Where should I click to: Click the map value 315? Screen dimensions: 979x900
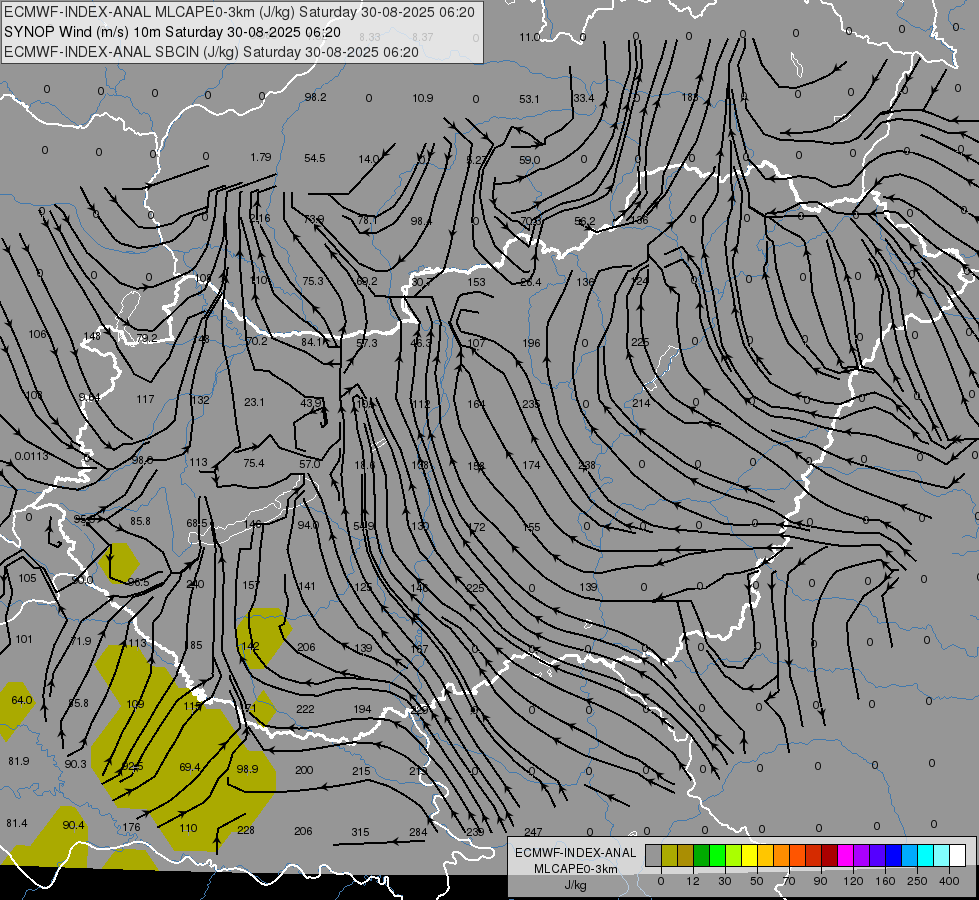360,832
